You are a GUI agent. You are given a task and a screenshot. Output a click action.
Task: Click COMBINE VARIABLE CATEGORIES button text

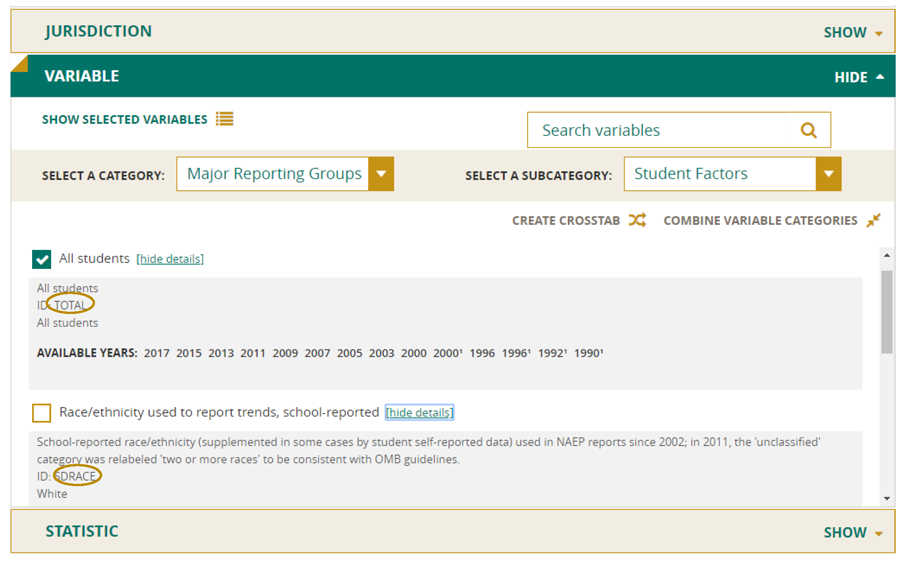[x=761, y=220]
